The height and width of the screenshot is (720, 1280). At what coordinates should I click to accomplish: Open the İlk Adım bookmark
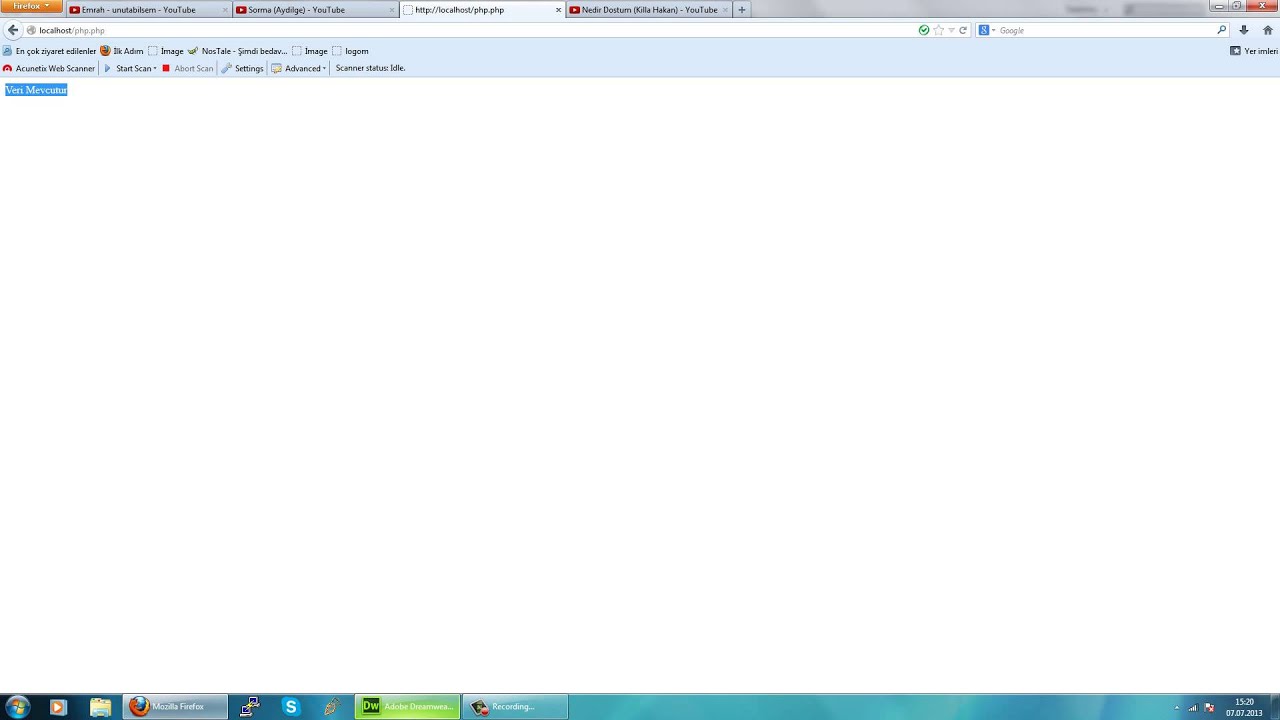122,51
